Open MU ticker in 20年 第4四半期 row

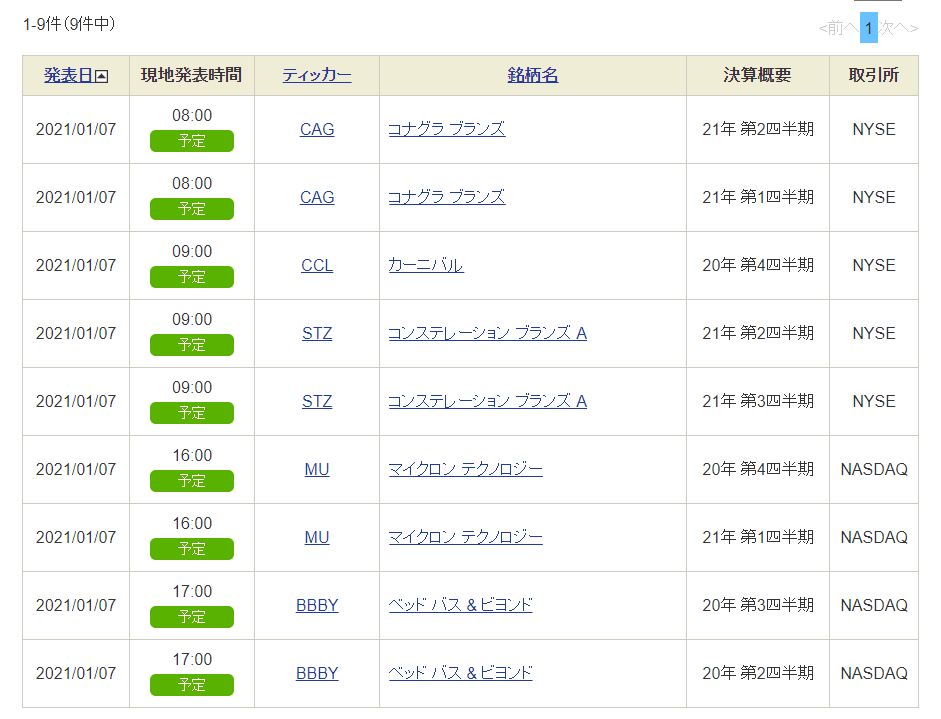pos(317,469)
